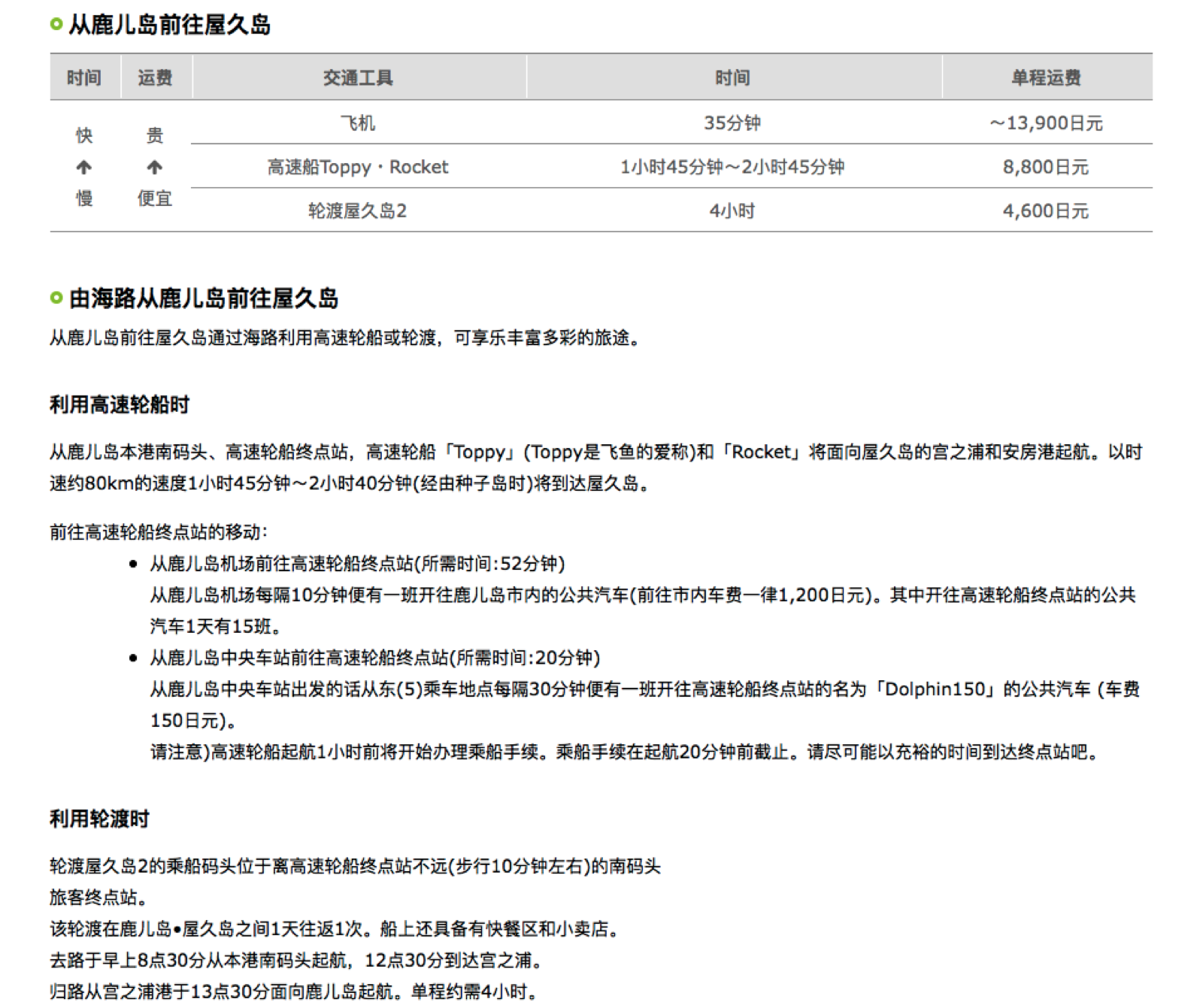
Task: Click the line 去路于早上8点30分从本港南码头起航
Action: pos(297,961)
